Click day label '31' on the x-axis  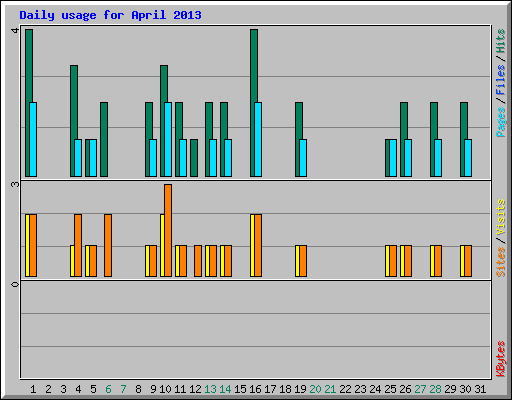coord(480,389)
